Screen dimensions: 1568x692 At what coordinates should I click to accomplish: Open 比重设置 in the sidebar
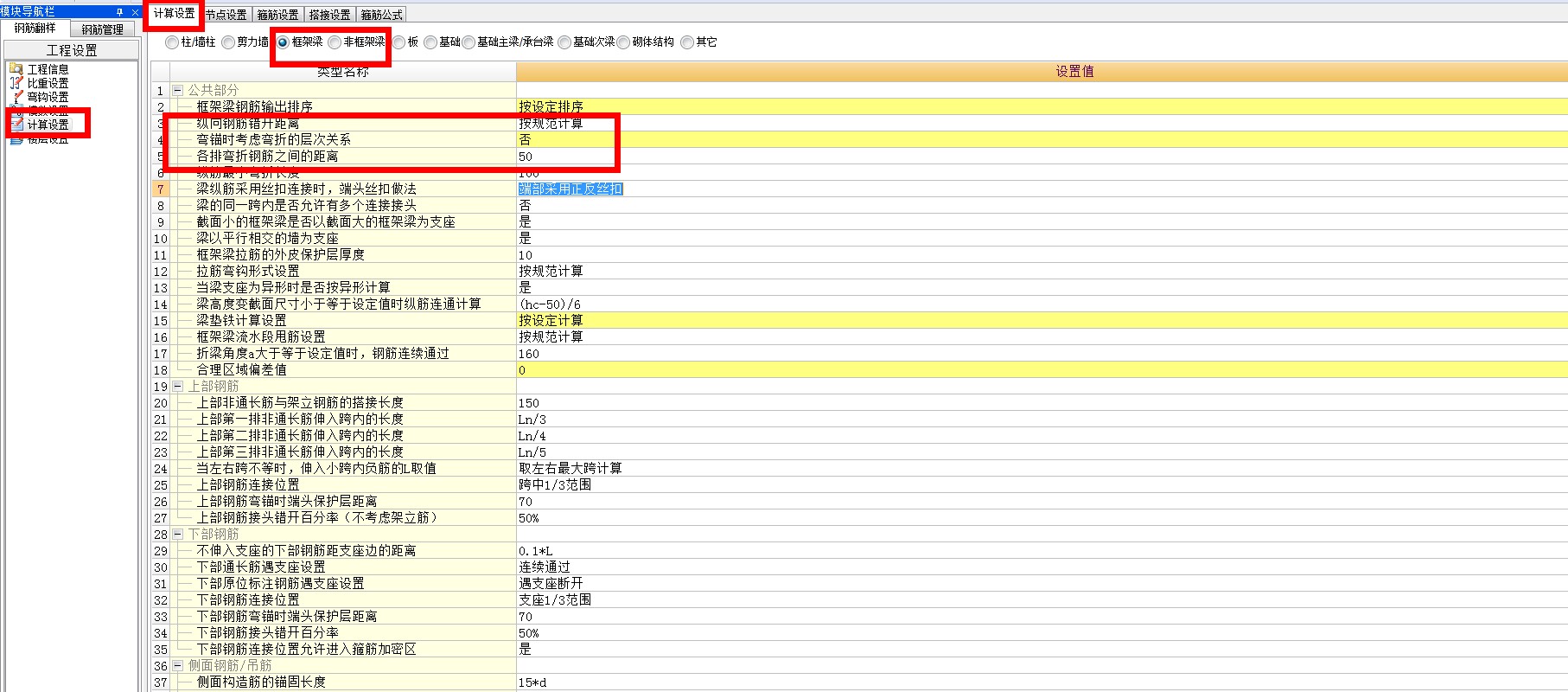point(48,83)
